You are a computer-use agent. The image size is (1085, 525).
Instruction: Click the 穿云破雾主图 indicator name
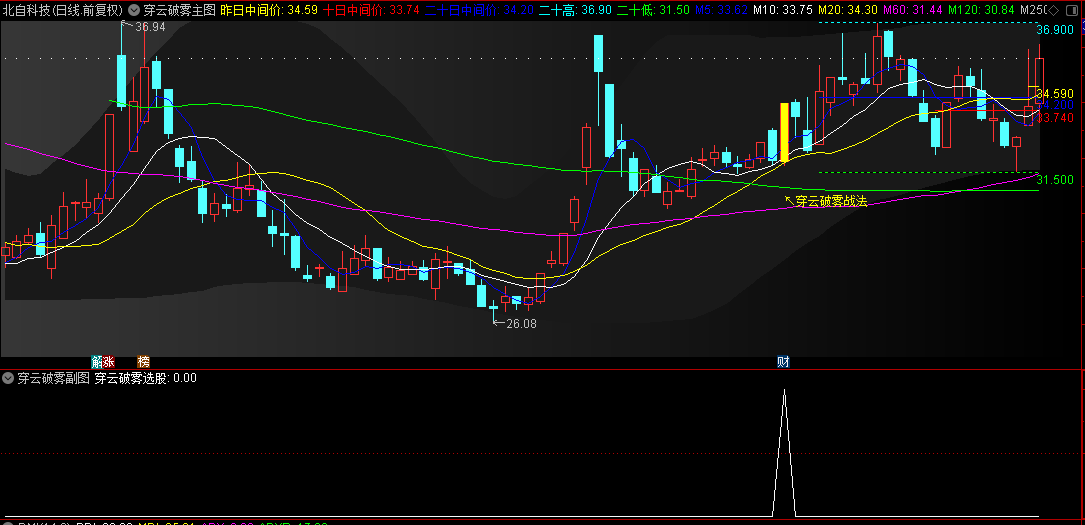point(179,10)
